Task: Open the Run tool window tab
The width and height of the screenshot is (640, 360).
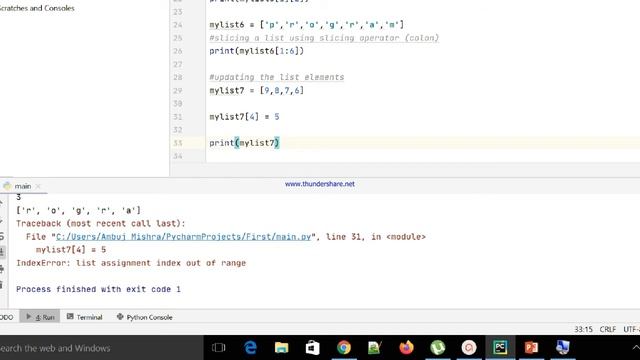Action: [40, 317]
